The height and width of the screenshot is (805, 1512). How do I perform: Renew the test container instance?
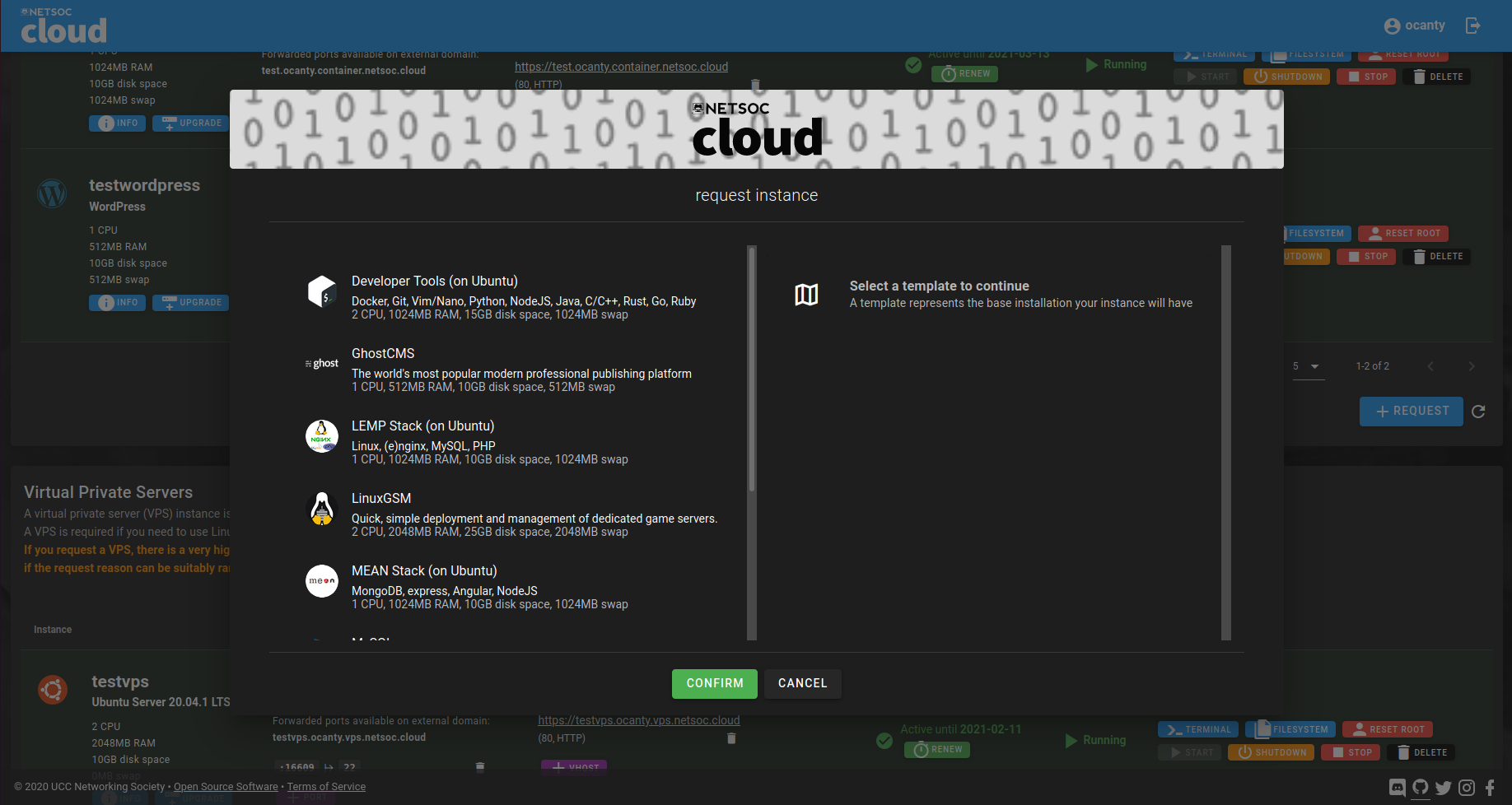965,74
